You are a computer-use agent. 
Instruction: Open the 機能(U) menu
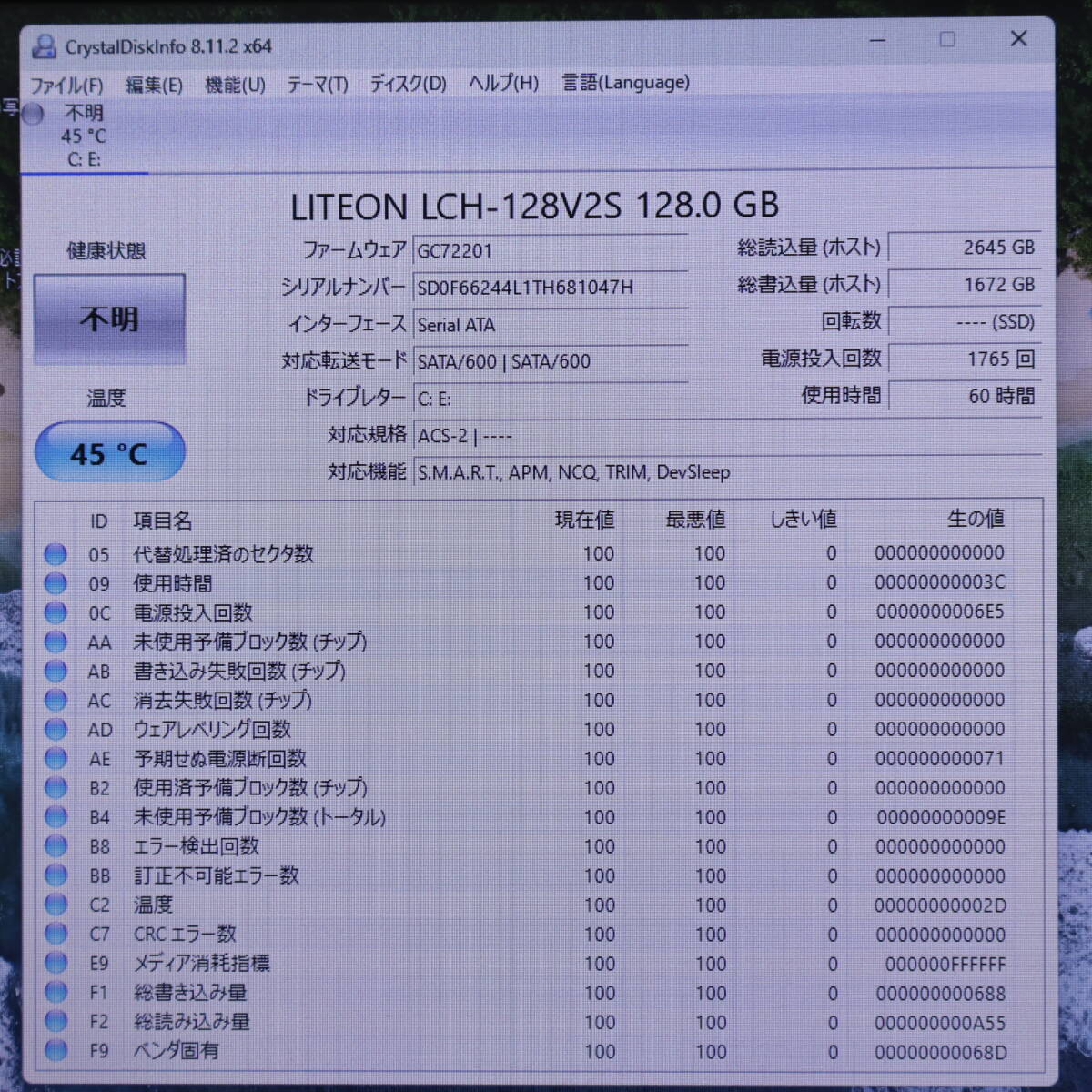click(x=235, y=86)
